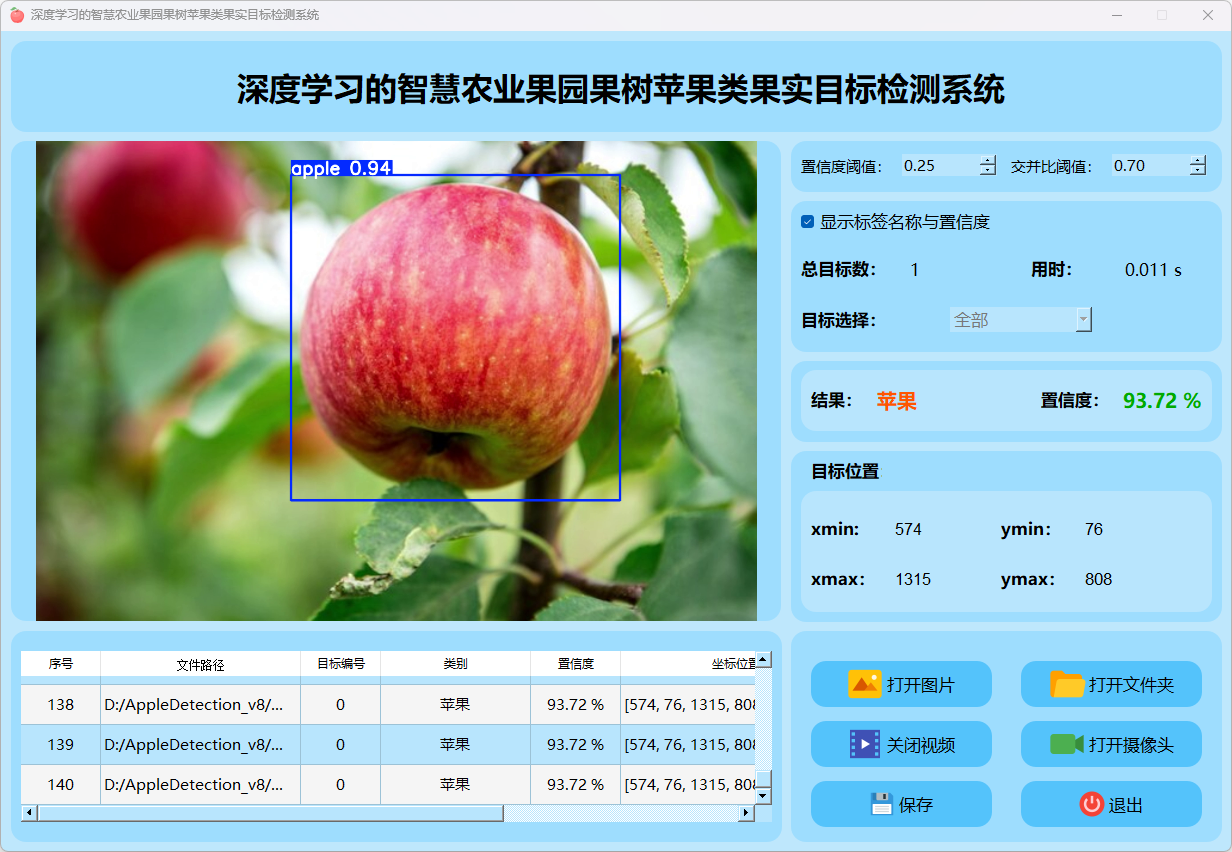Click the video film icon on 关闭视频
Viewport: 1232px width, 852px height.
pos(864,744)
